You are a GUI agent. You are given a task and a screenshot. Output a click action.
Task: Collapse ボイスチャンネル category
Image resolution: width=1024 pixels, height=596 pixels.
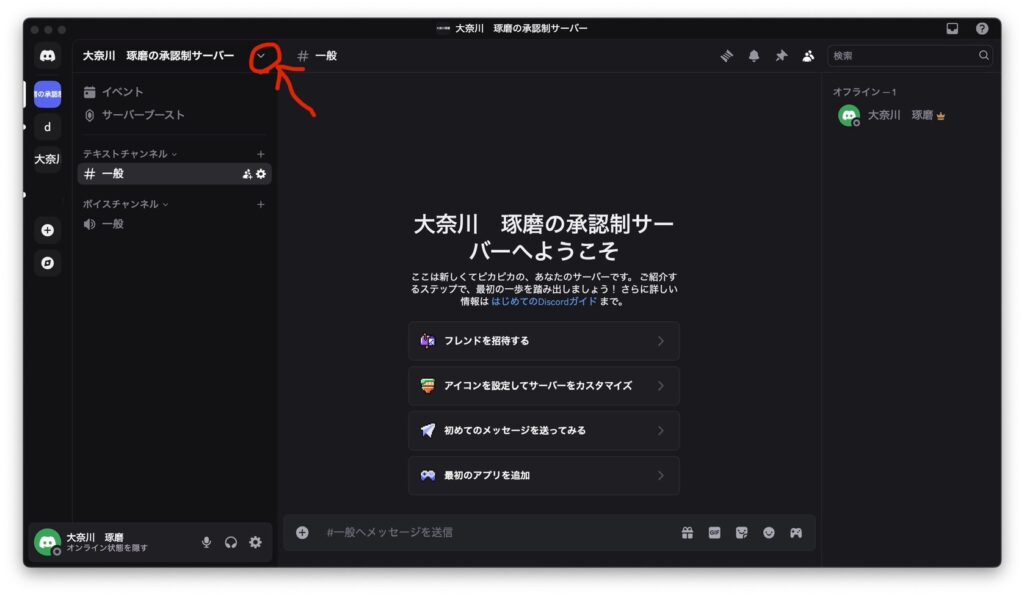click(125, 204)
